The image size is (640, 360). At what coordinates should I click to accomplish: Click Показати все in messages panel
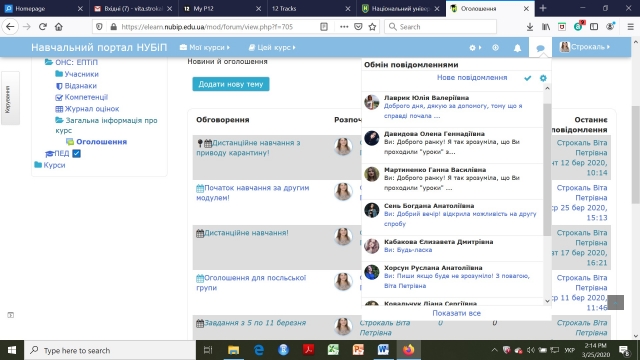coord(456,313)
